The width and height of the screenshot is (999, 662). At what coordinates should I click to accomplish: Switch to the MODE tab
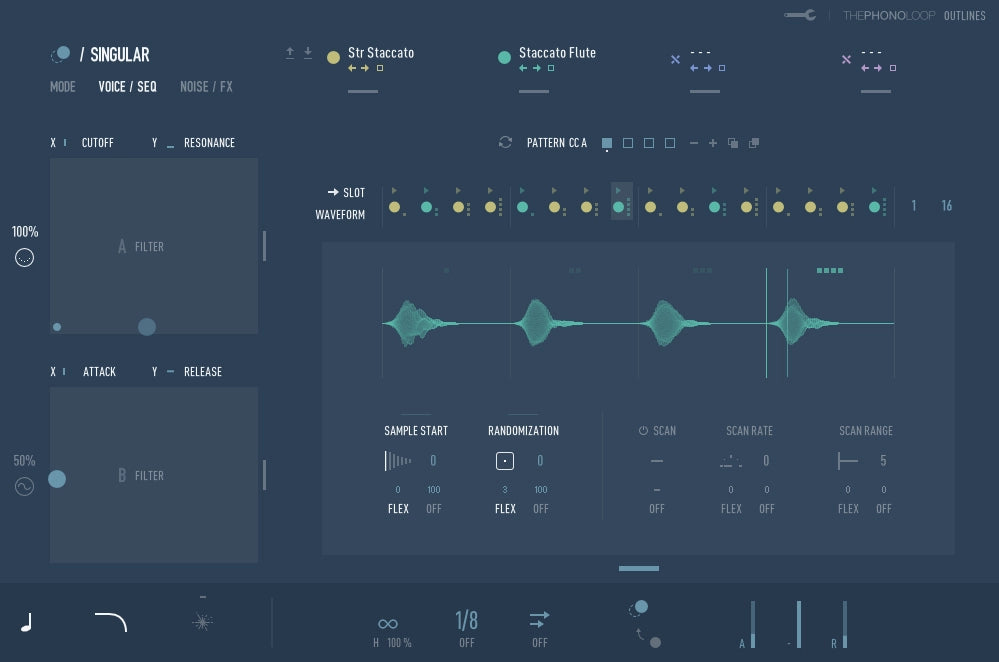(x=62, y=87)
